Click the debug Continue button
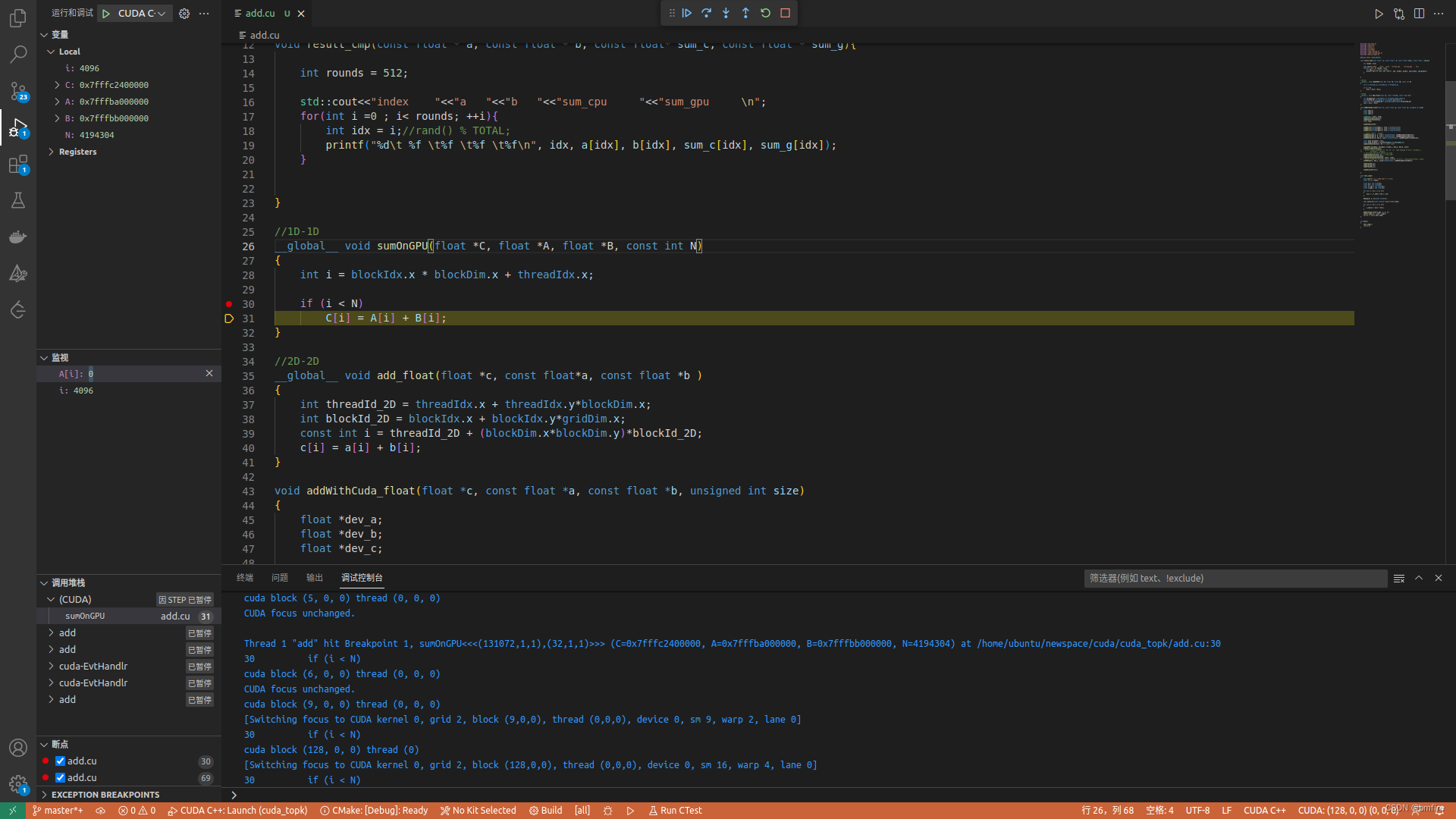Image resolution: width=1456 pixels, height=819 pixels. 687,13
